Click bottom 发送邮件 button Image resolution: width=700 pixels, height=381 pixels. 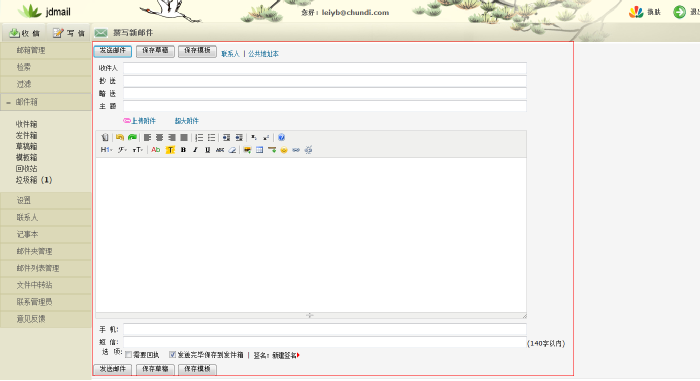click(x=112, y=369)
